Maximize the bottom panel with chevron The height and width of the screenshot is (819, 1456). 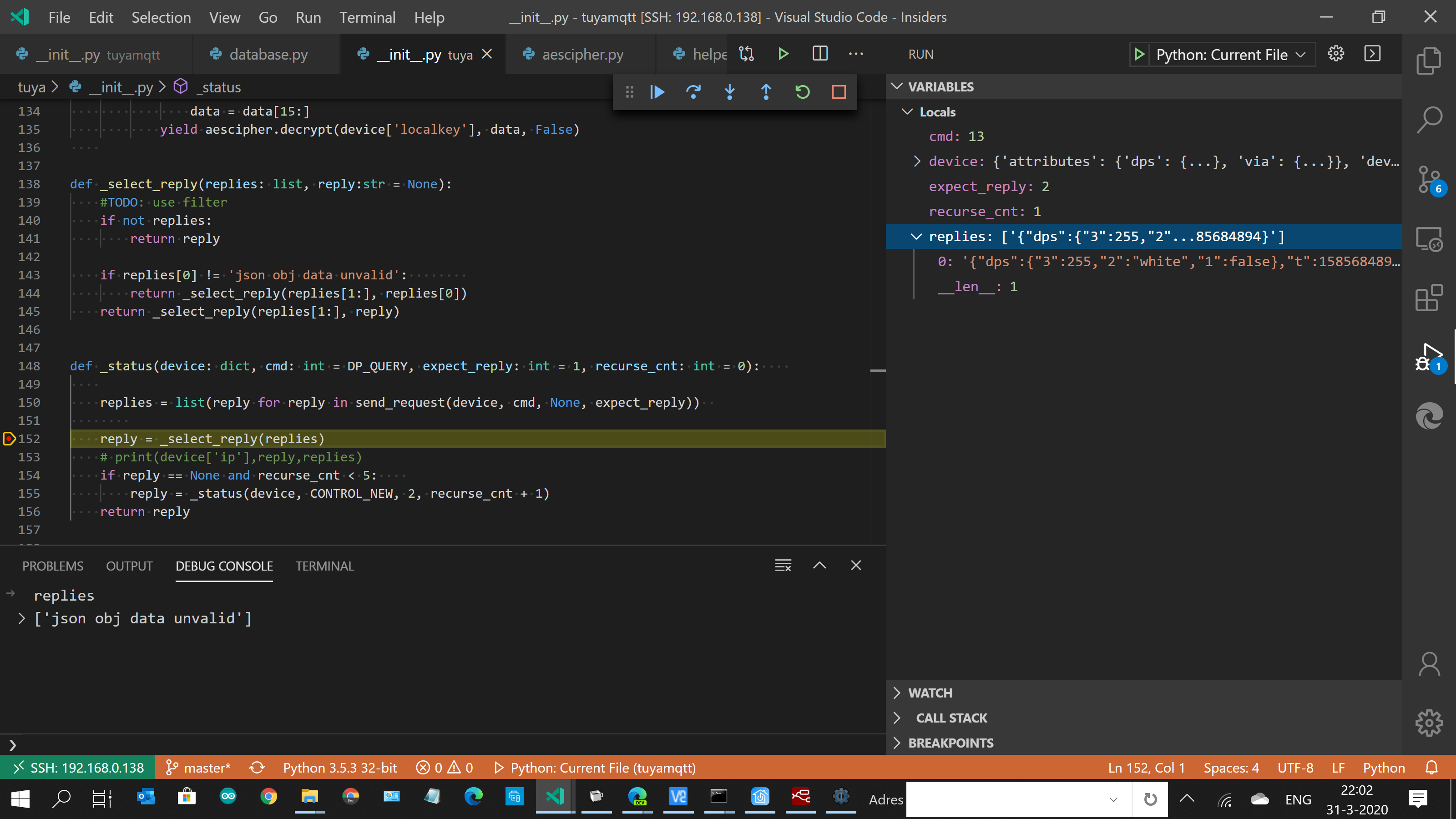tap(819, 565)
